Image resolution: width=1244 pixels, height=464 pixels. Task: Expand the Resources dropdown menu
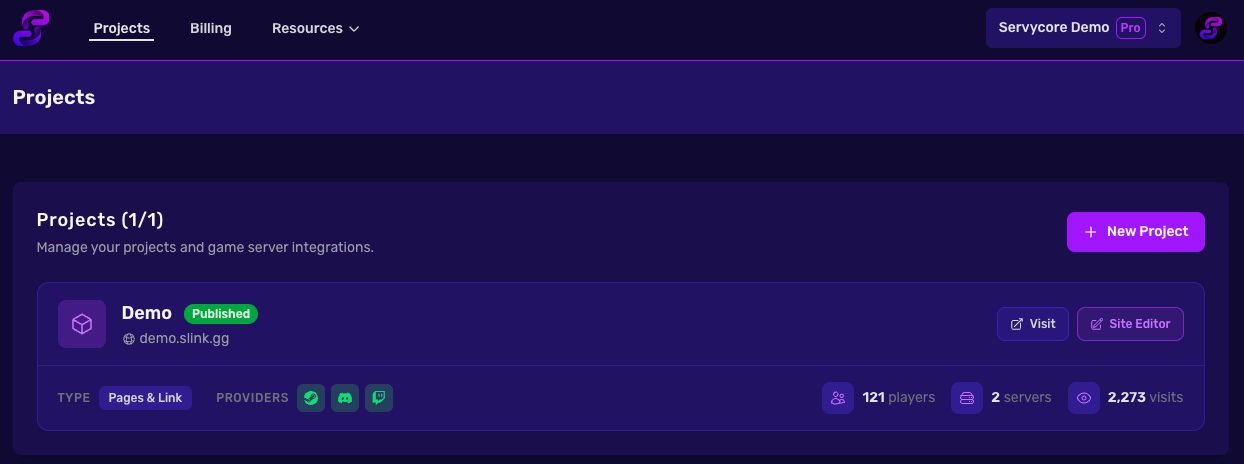tap(315, 28)
